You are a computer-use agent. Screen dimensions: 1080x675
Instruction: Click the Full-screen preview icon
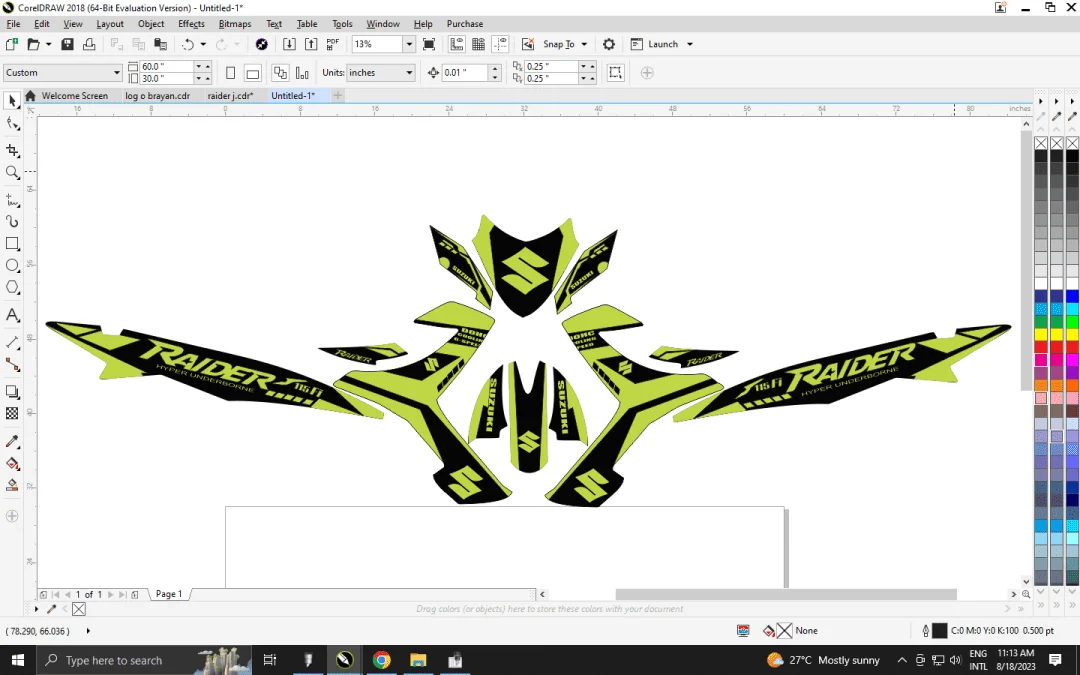coord(428,44)
